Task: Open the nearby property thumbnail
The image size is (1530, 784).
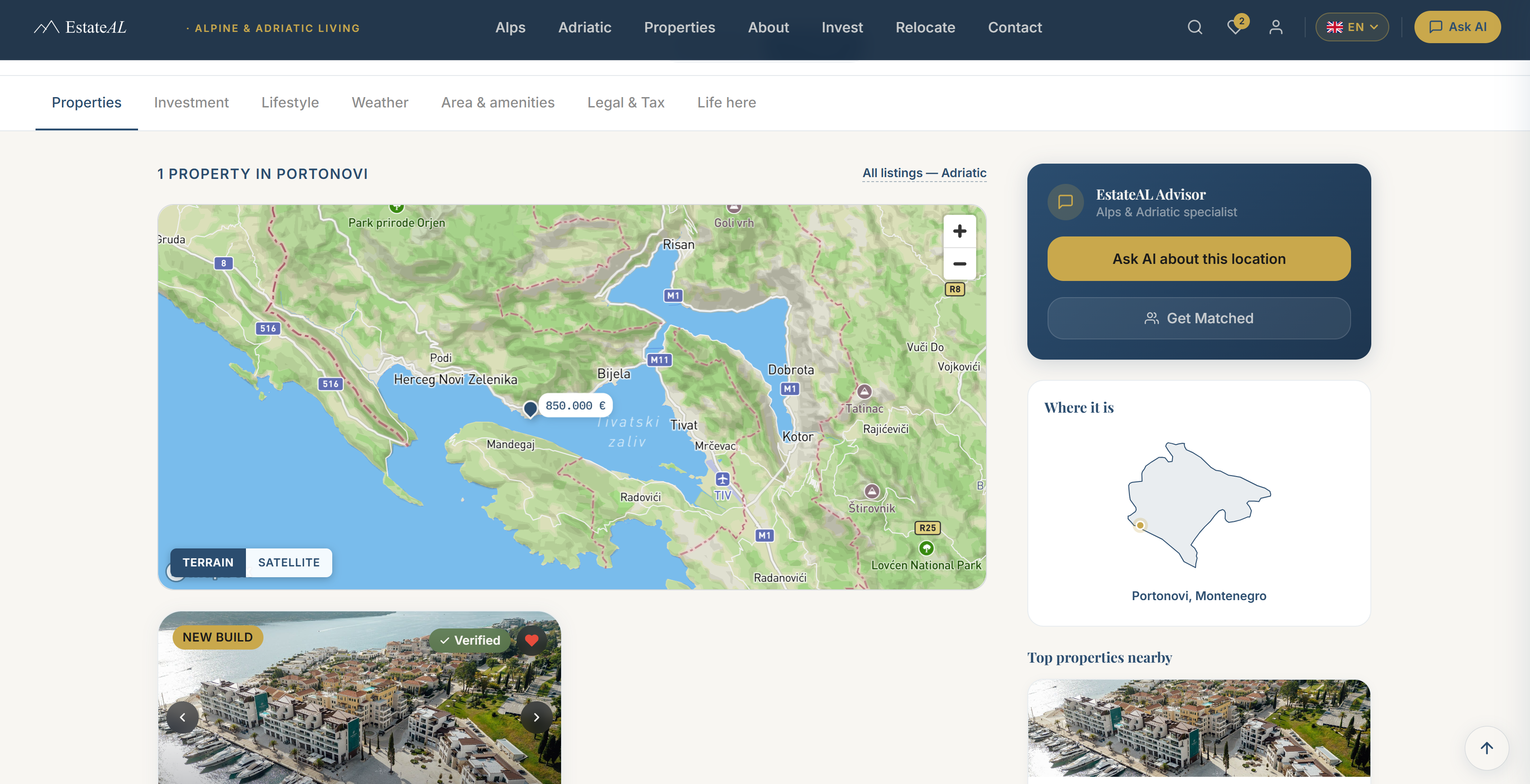Action: 1199,728
